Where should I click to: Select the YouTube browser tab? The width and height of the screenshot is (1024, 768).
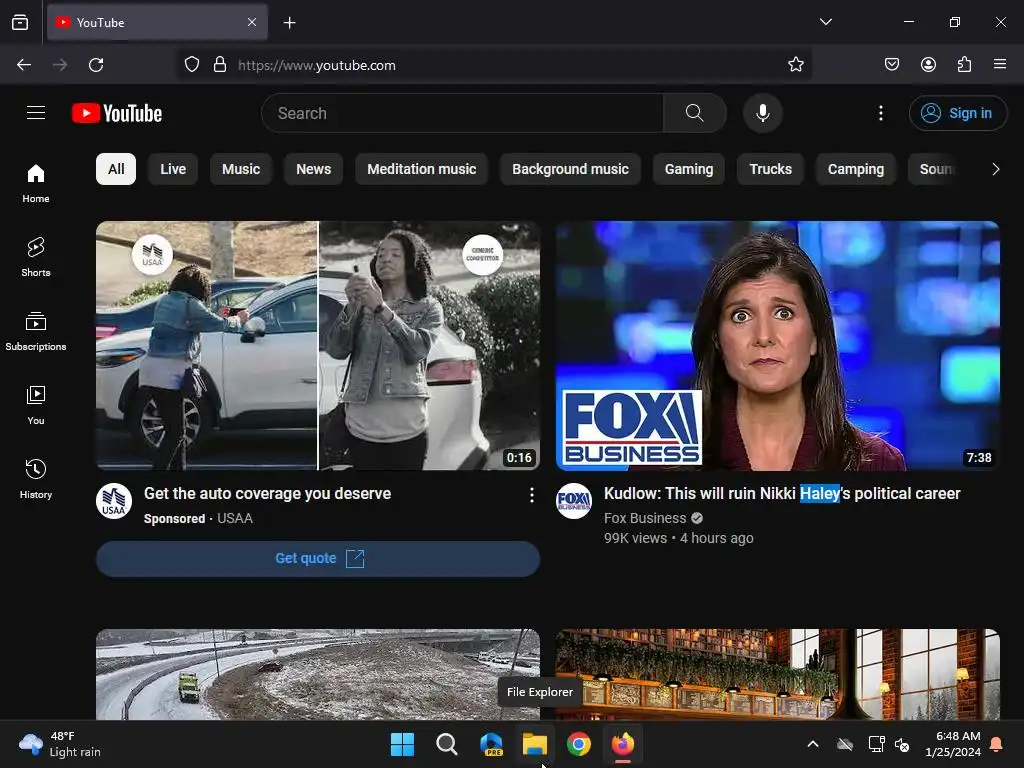click(x=157, y=22)
